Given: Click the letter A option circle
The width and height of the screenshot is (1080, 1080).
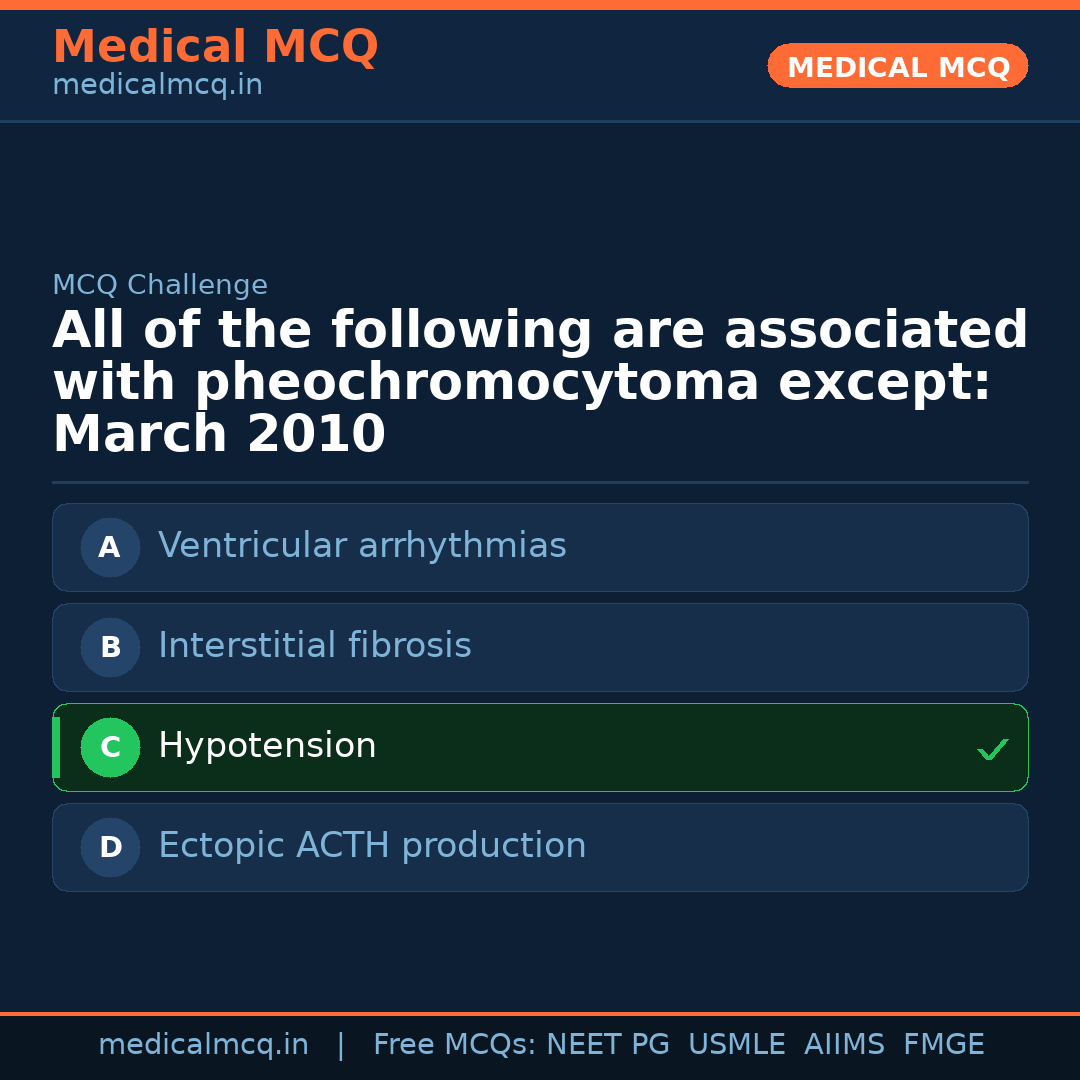Looking at the screenshot, I should coord(110,547).
